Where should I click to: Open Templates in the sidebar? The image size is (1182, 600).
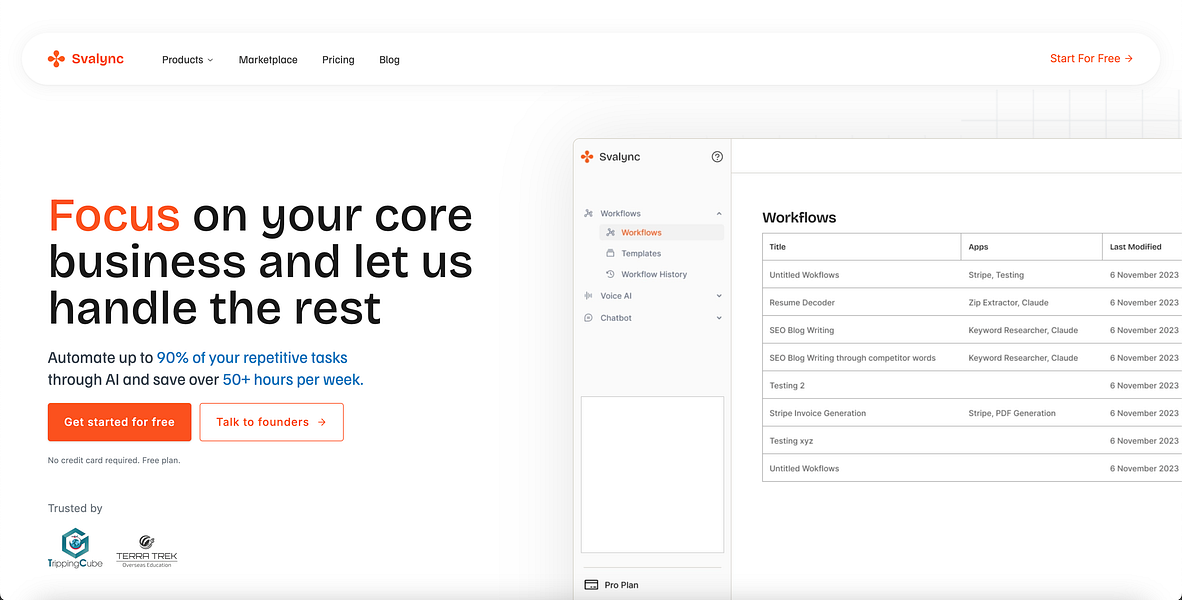click(641, 253)
